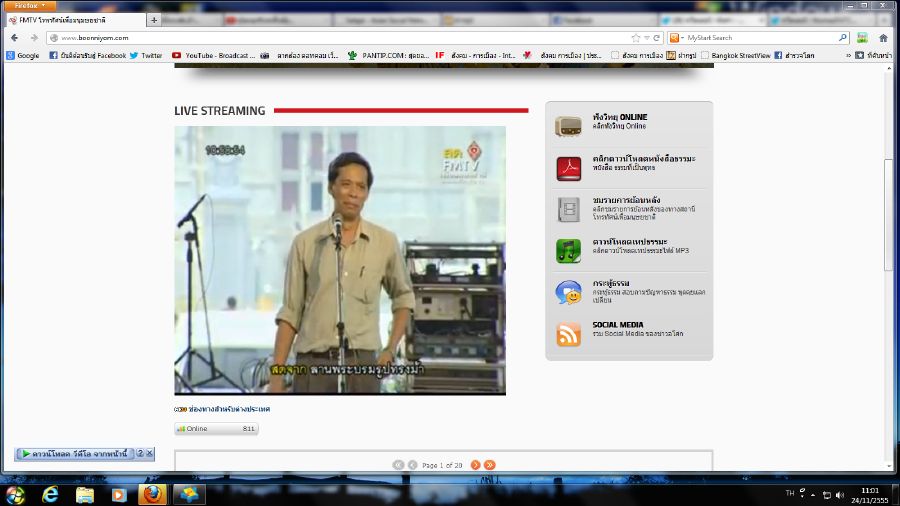Image resolution: width=900 pixels, height=506 pixels.
Task: Click the question mark on download bar
Action: point(140,453)
